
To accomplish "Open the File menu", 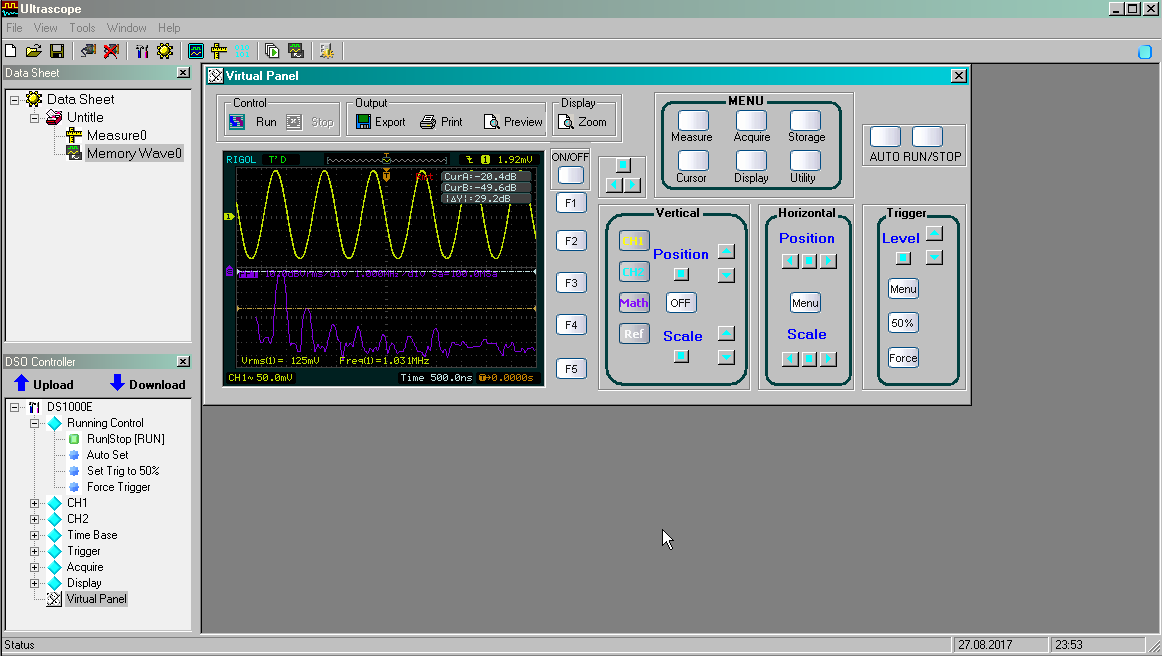I will (14, 28).
